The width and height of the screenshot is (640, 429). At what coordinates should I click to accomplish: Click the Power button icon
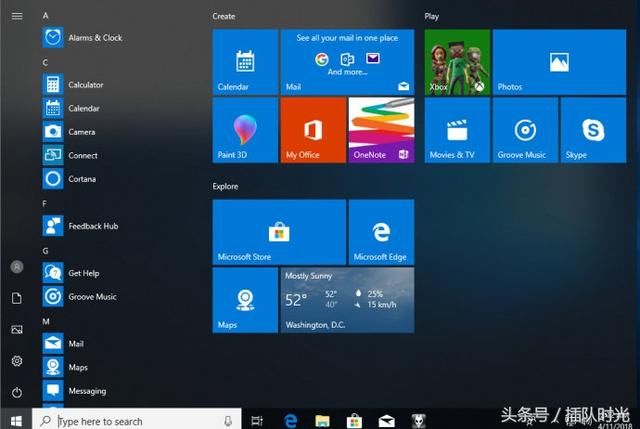pos(17,393)
